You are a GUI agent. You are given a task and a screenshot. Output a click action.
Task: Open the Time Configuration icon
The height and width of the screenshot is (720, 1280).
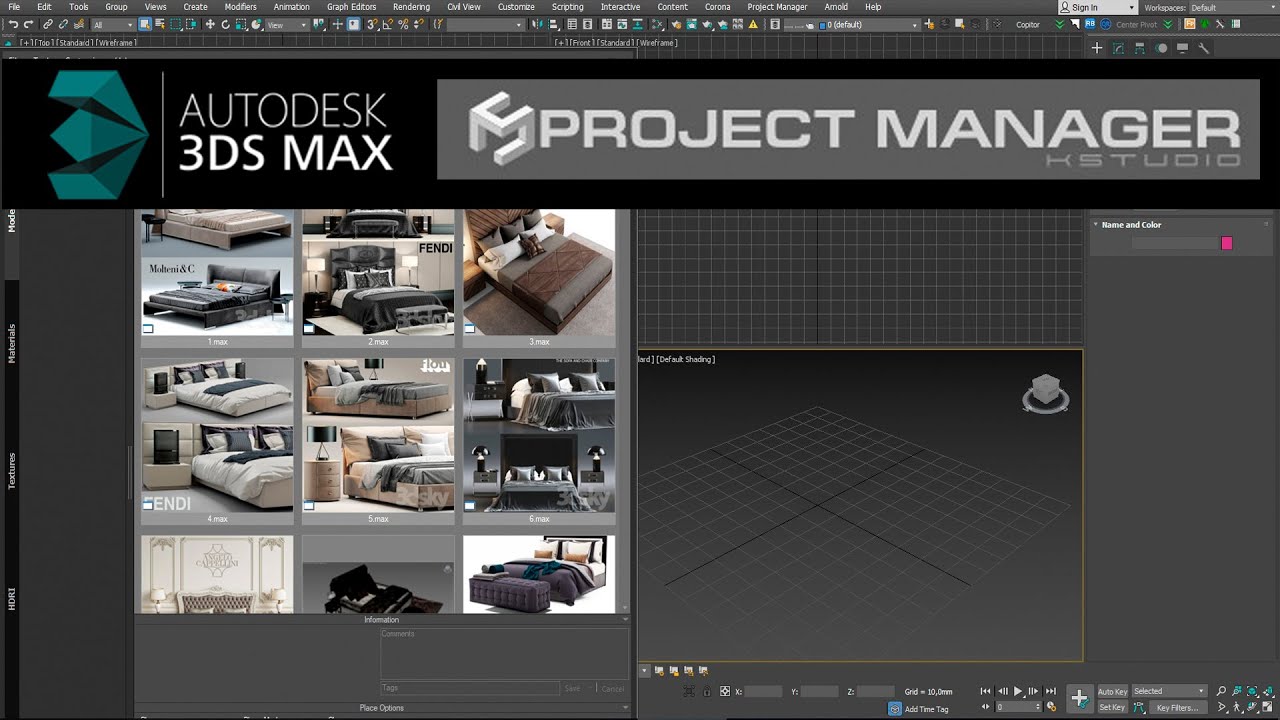pyautogui.click(x=1051, y=707)
